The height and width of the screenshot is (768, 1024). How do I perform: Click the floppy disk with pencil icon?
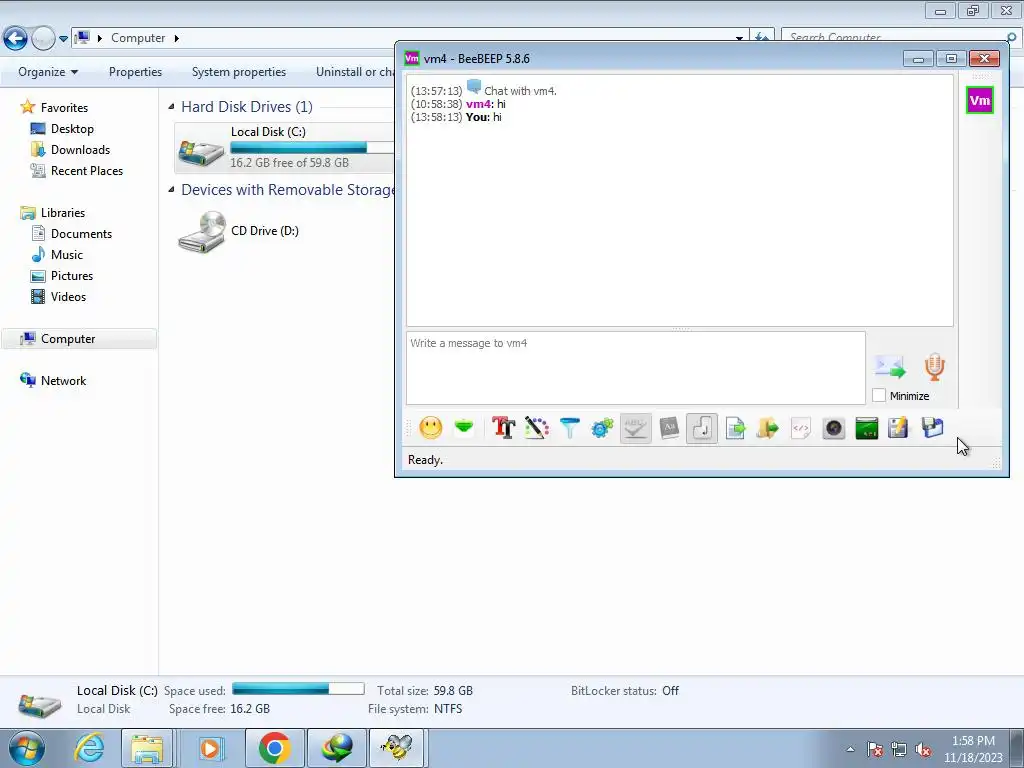coord(899,428)
